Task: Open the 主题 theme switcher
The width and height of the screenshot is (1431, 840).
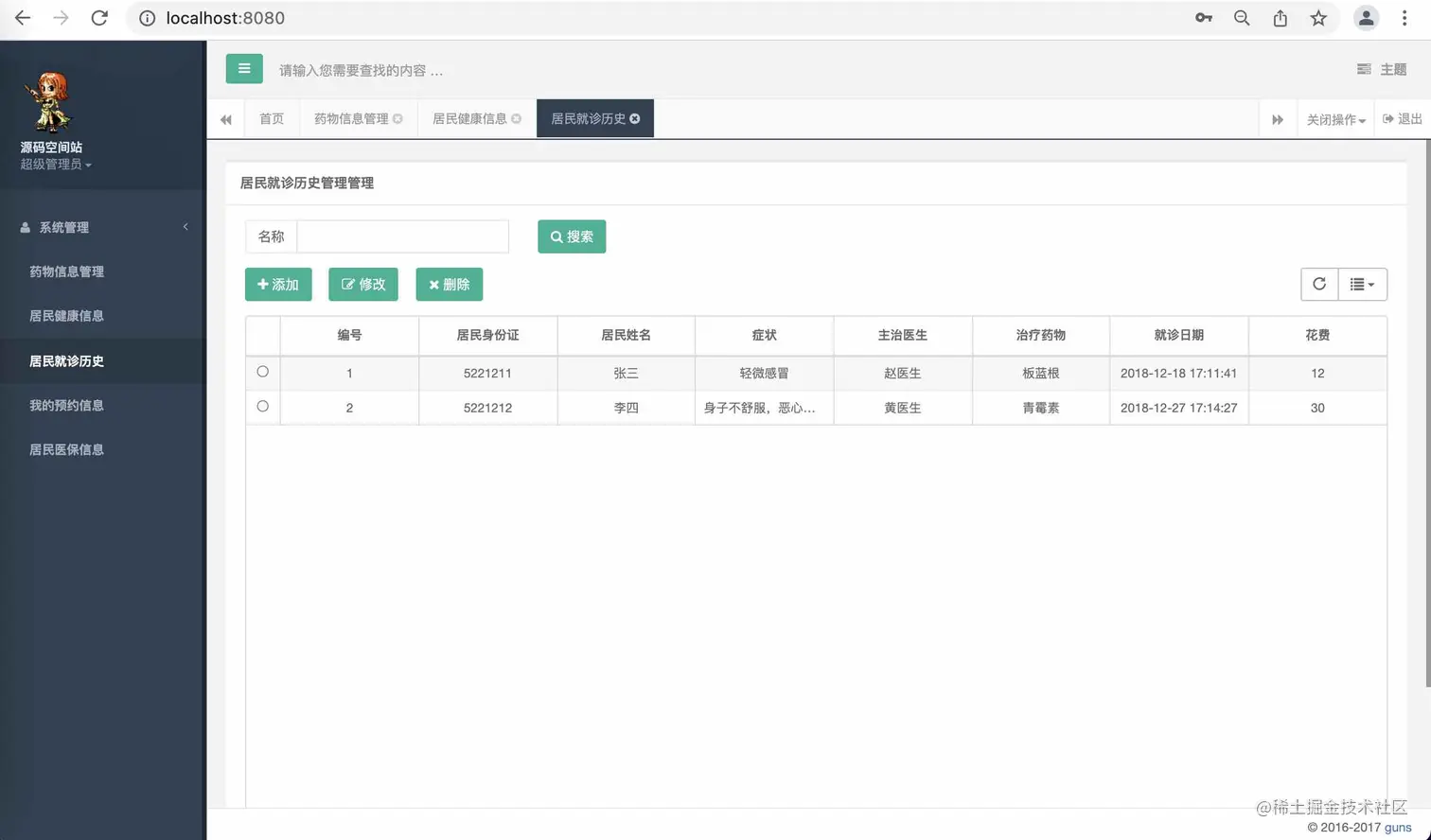Action: coord(1382,69)
